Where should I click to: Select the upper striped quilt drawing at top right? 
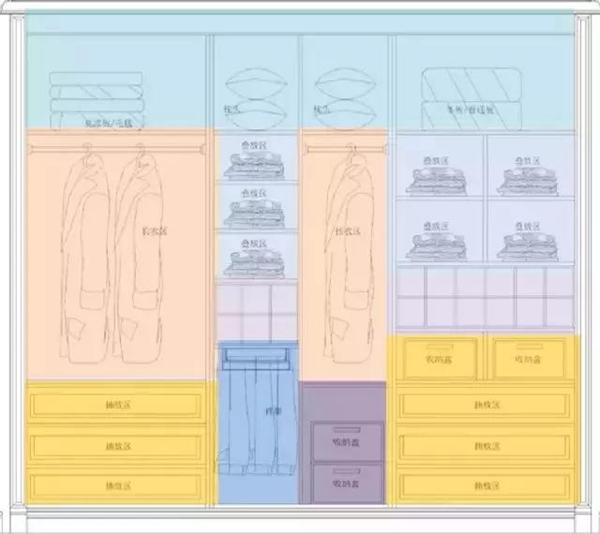click(471, 85)
